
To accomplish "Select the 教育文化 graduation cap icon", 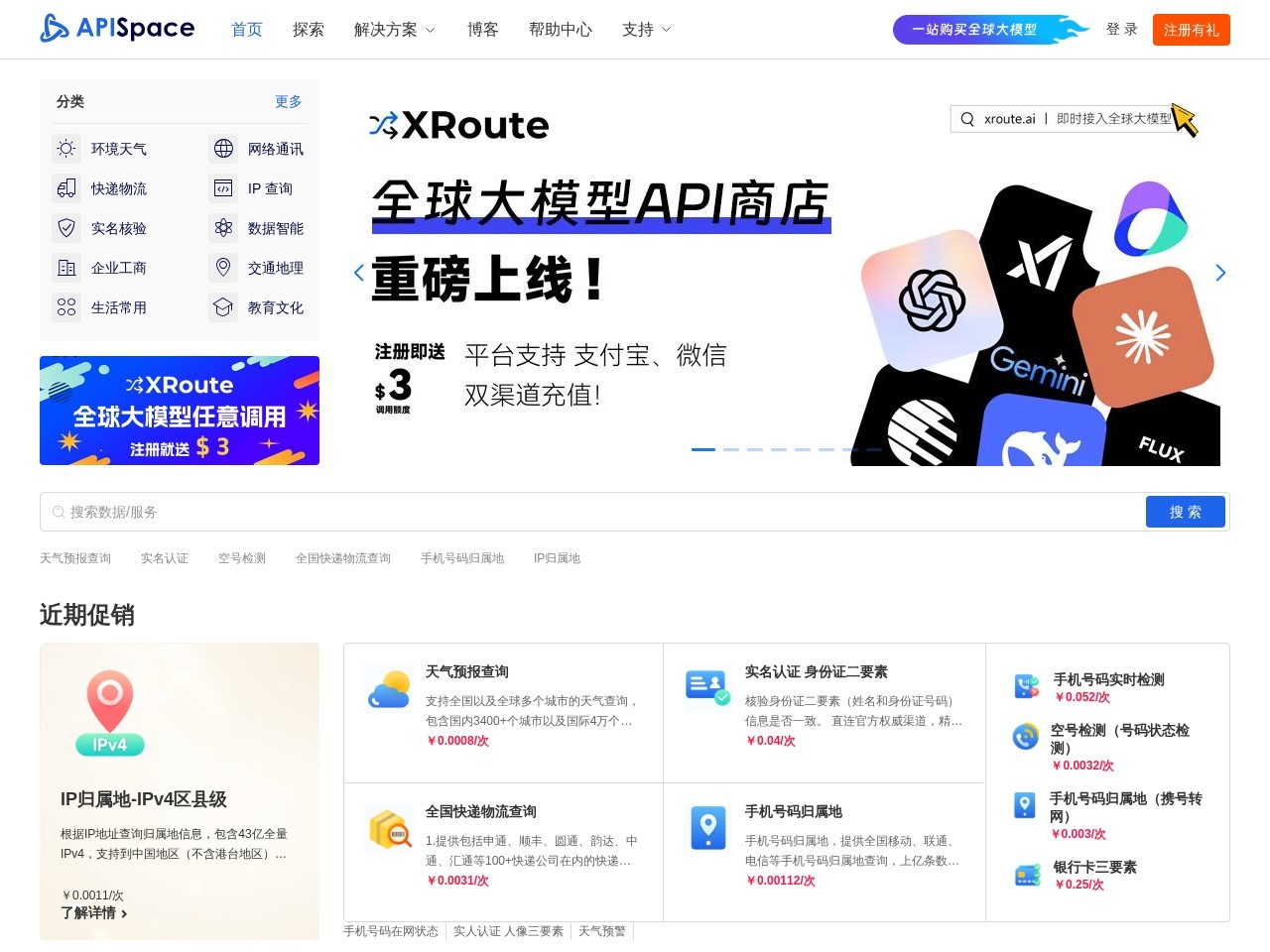I will coord(223,307).
